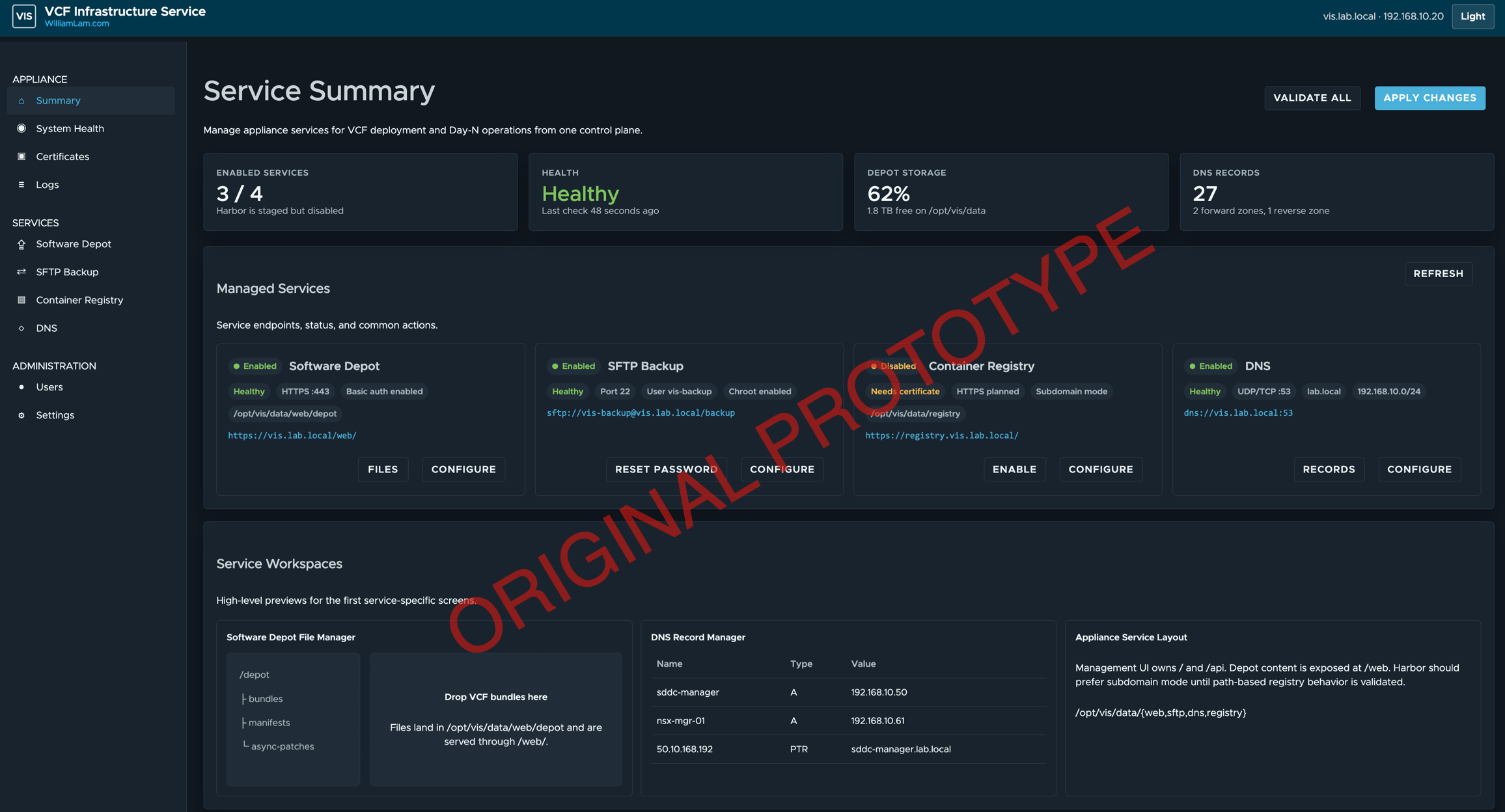This screenshot has height=812, width=1505.
Task: Open the Summary page
Action: pos(91,101)
